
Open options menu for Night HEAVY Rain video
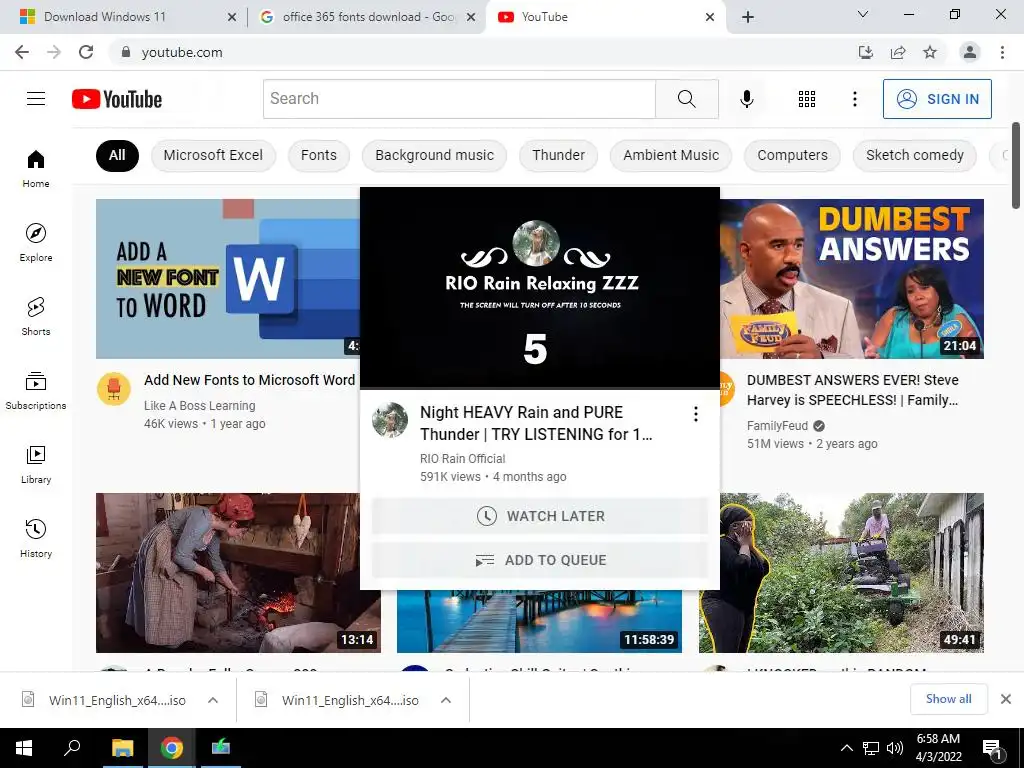point(696,414)
